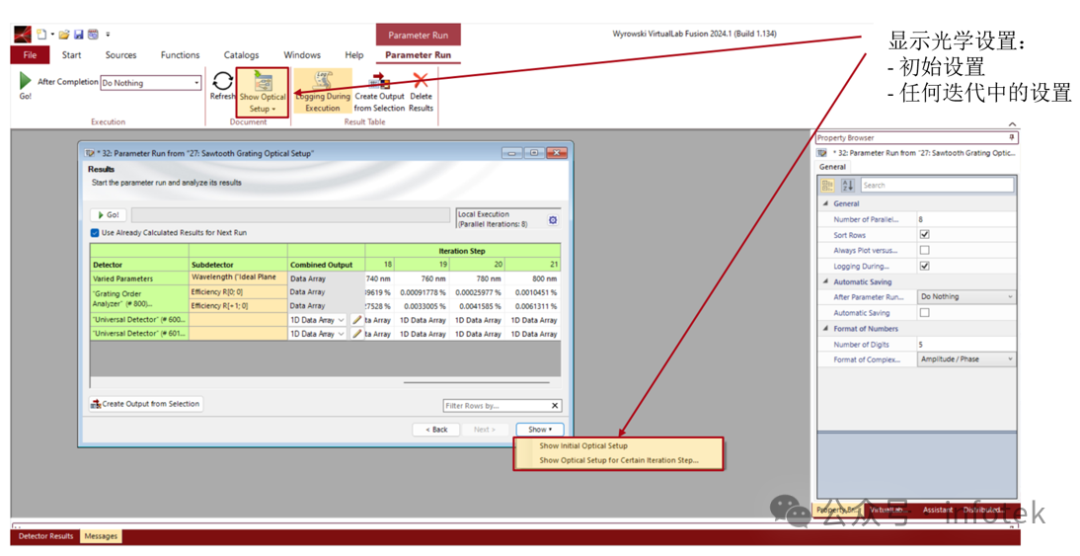Click the VirtualLab application logo icon
1080x556 pixels.
23,34
